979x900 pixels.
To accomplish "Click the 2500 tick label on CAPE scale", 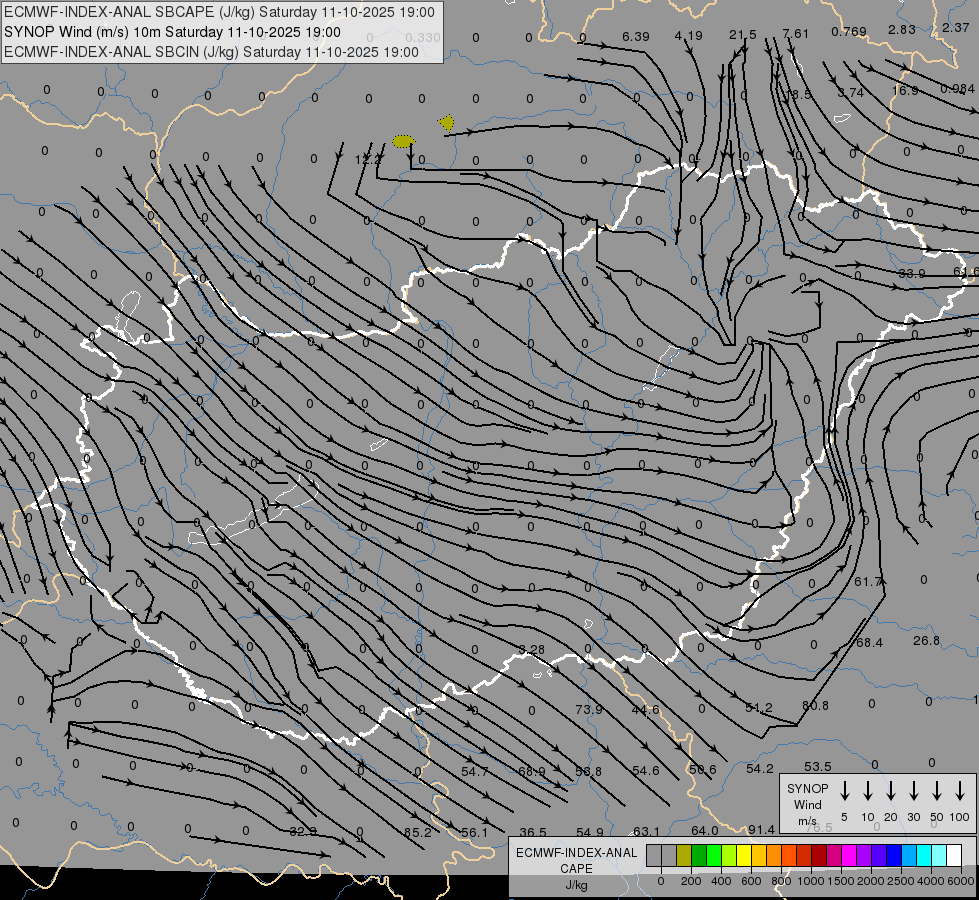I will pos(901,881).
